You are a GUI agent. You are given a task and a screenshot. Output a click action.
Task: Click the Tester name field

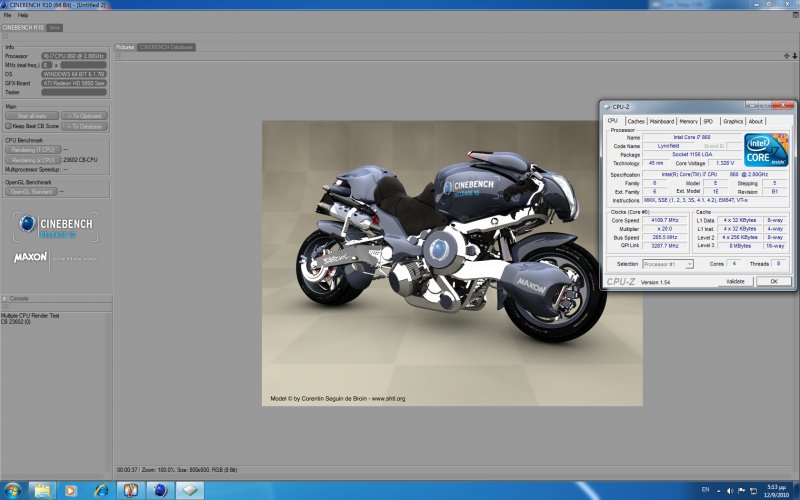coord(74,92)
